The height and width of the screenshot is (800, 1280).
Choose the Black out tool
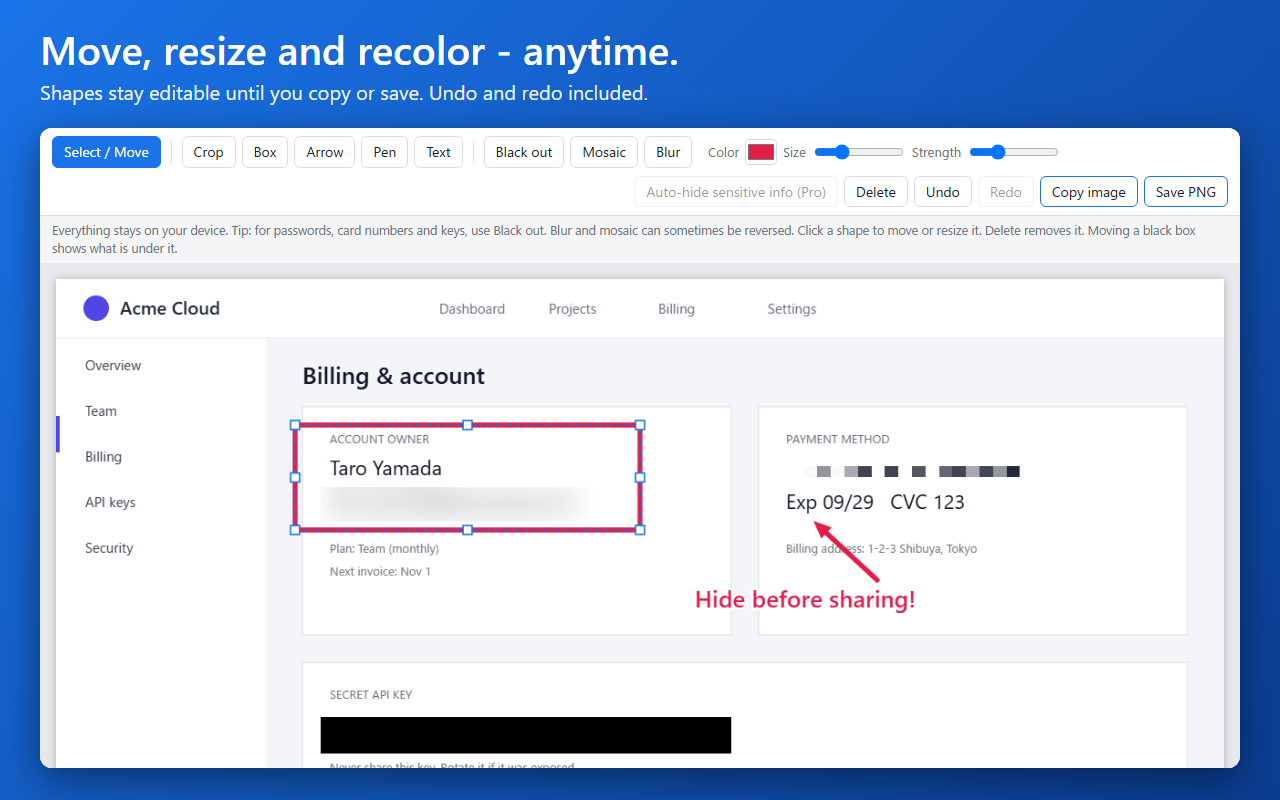click(x=524, y=152)
